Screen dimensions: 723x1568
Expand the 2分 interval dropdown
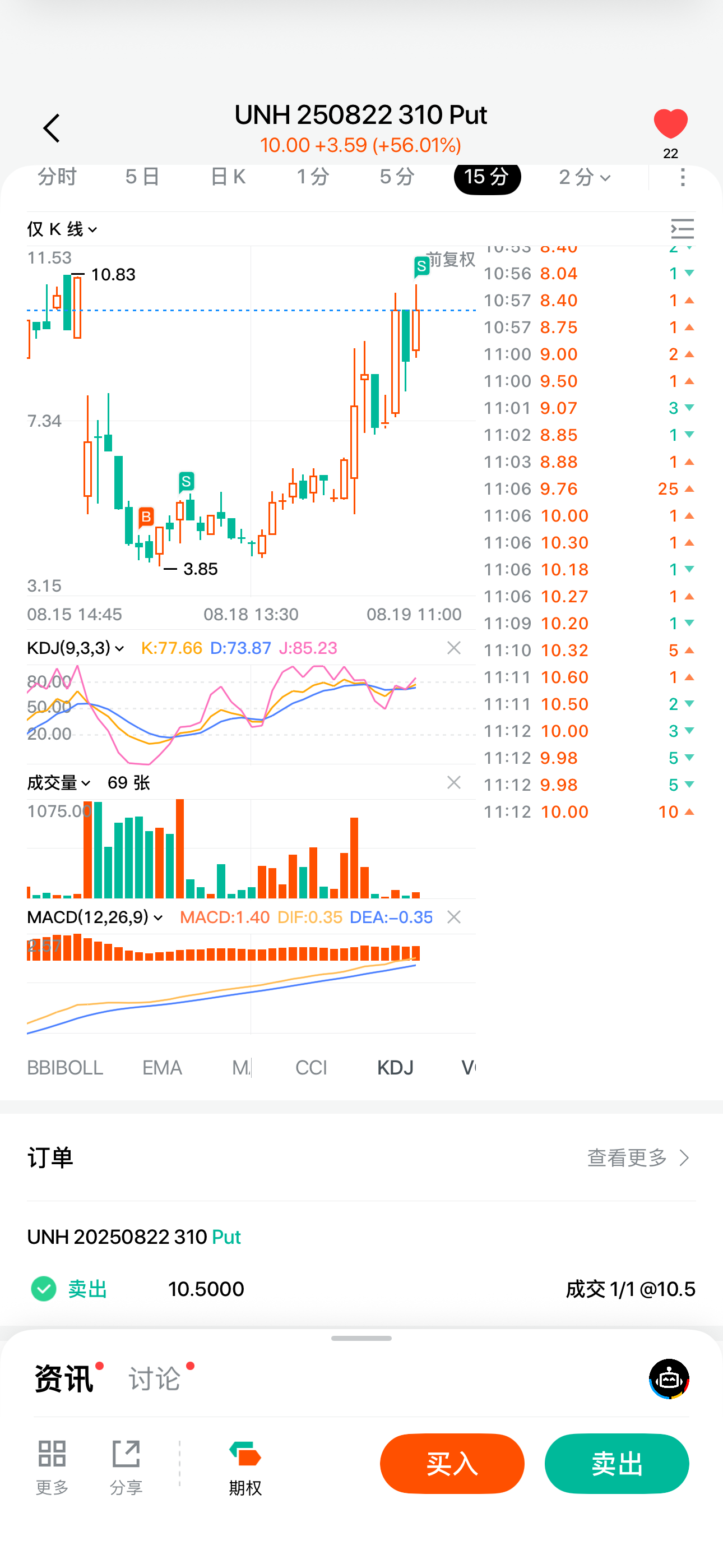click(x=584, y=177)
